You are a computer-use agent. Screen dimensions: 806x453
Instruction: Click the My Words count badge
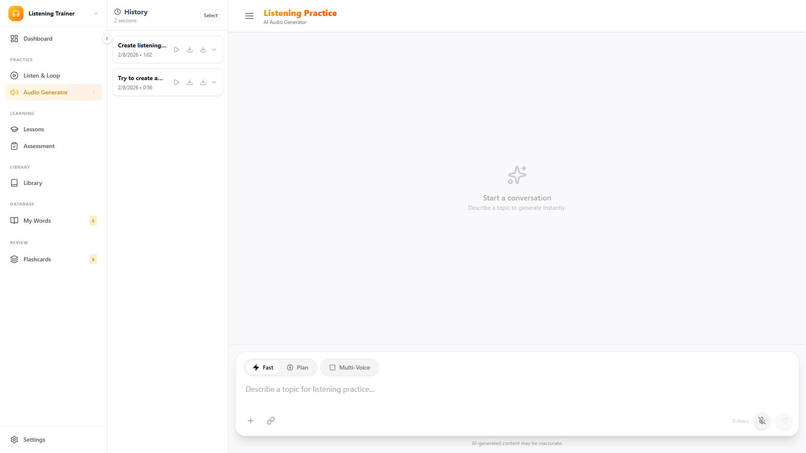93,221
